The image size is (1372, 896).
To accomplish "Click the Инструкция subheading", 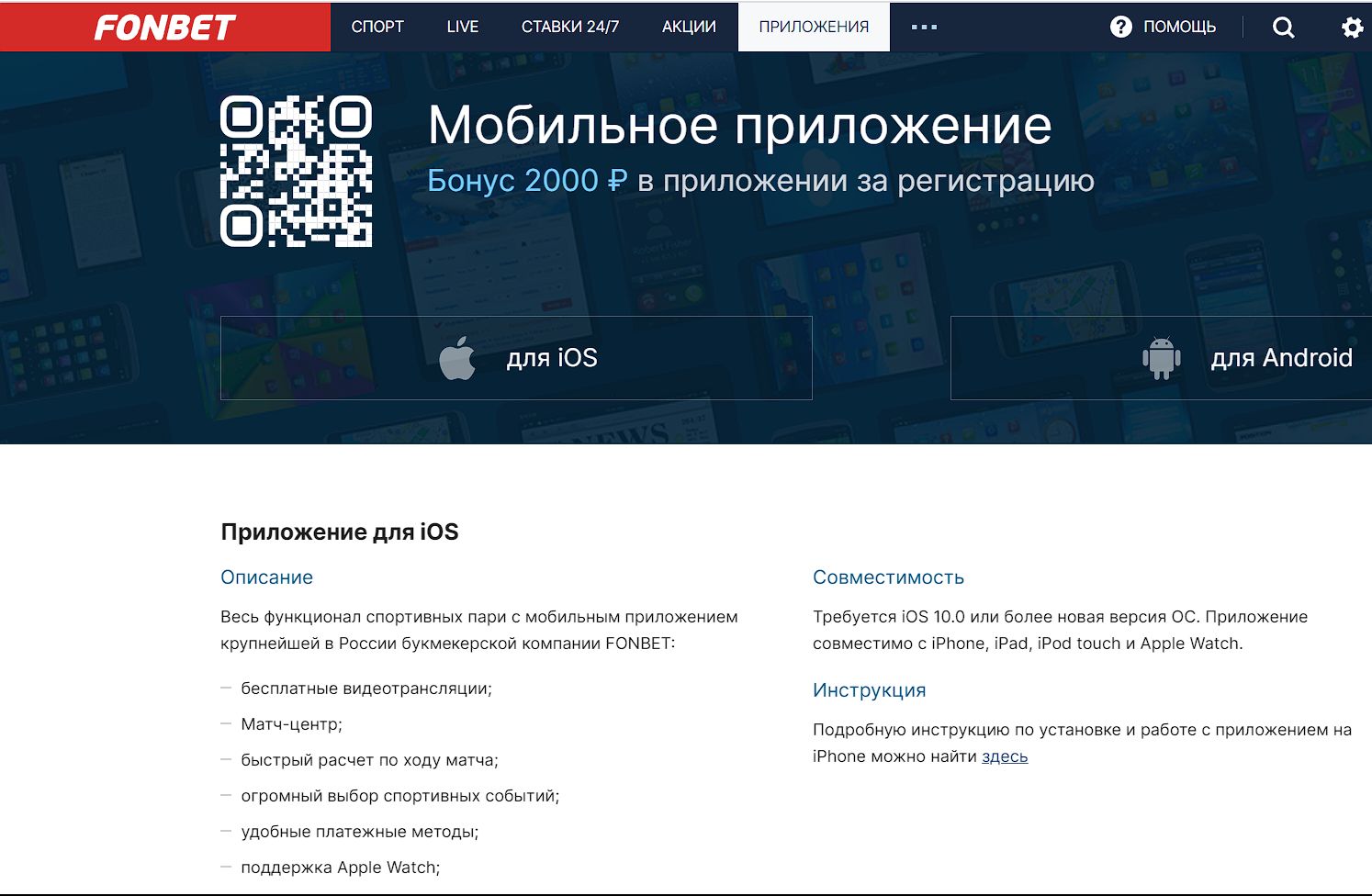I will pos(869,690).
